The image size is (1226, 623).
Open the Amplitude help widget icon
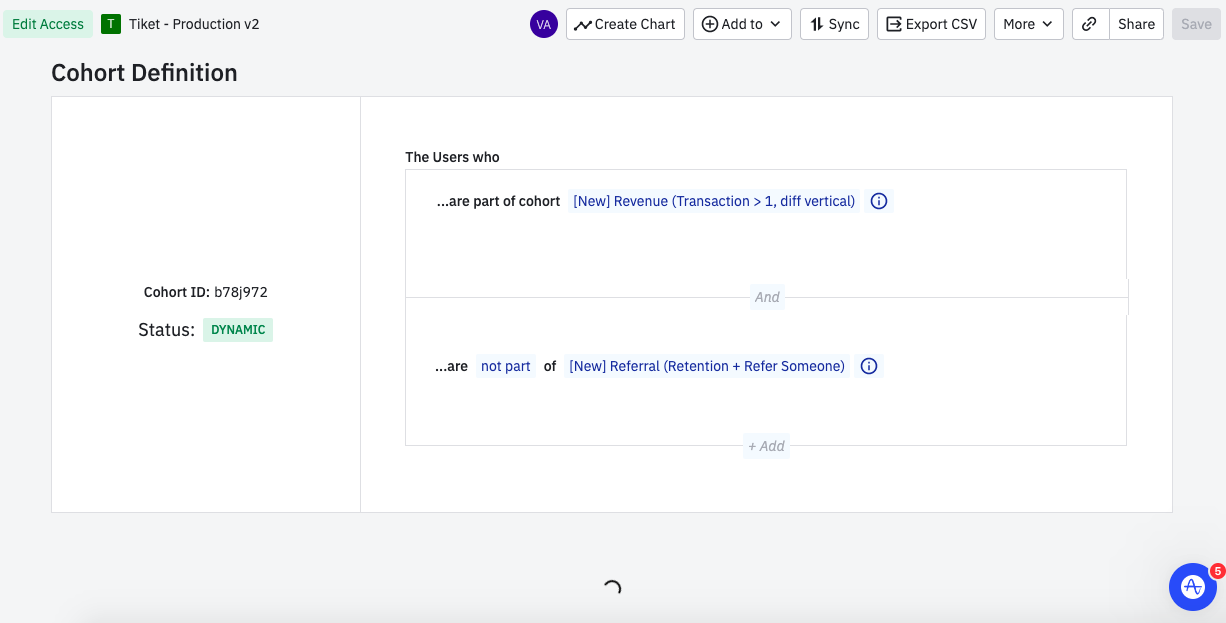coord(1192,587)
